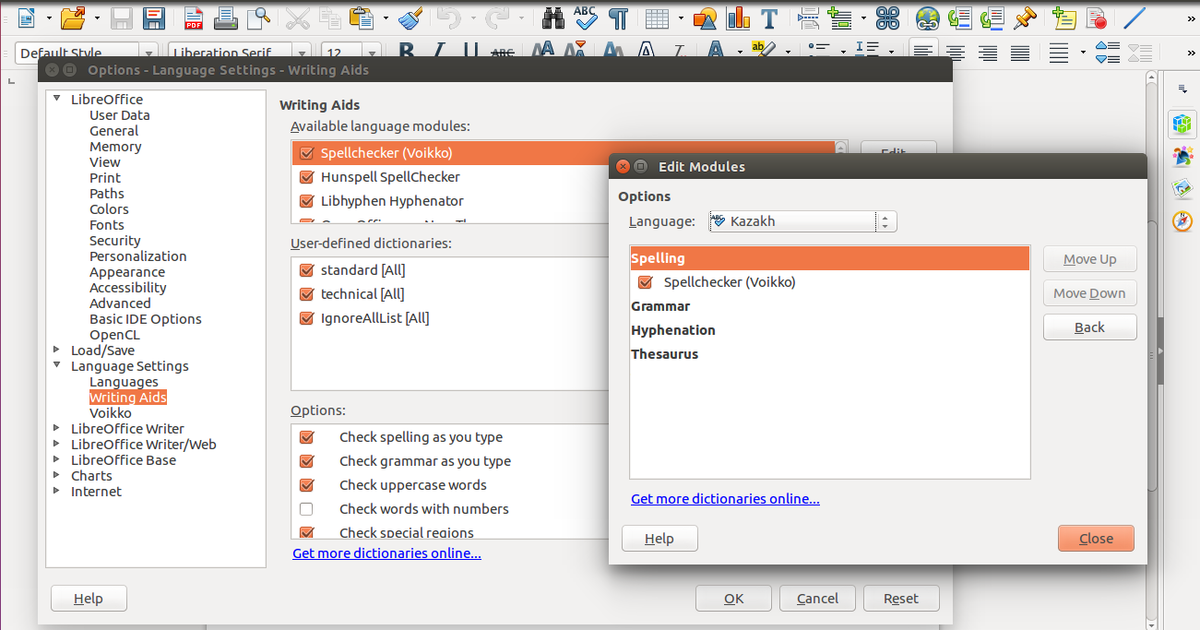Screen dimensions: 1200x630
Task: Expand the LibreOffice Writer tree node
Action: tap(57, 429)
